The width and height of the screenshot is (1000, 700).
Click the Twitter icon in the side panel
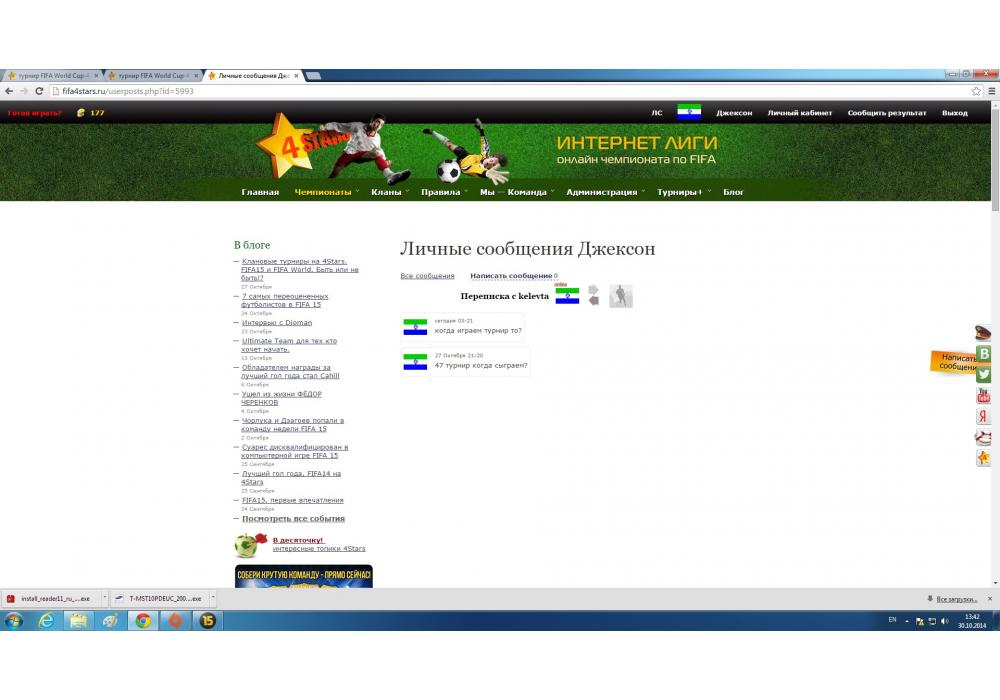tap(984, 374)
